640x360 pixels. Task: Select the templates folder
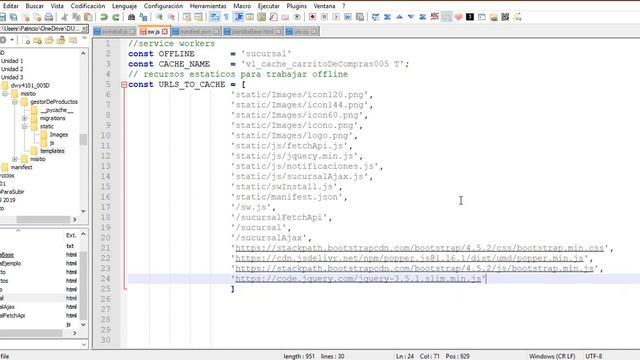pos(52,151)
